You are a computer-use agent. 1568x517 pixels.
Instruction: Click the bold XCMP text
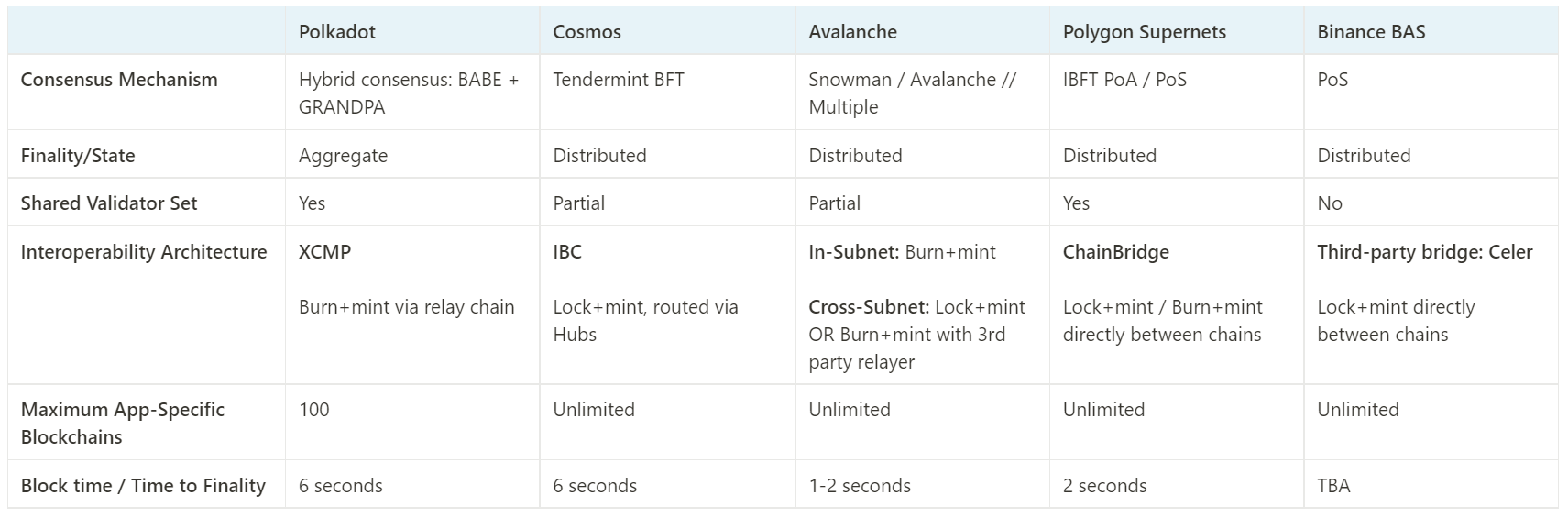click(324, 252)
